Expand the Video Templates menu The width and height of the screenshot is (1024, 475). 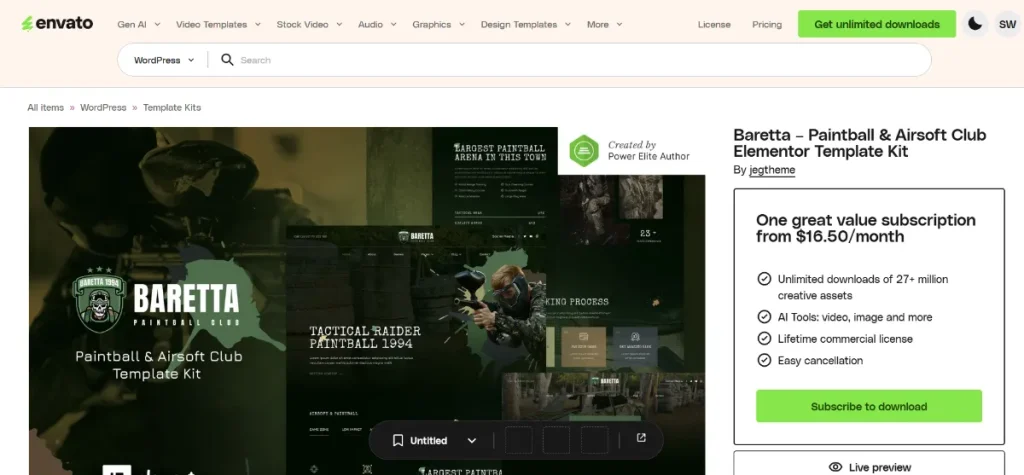(218, 24)
